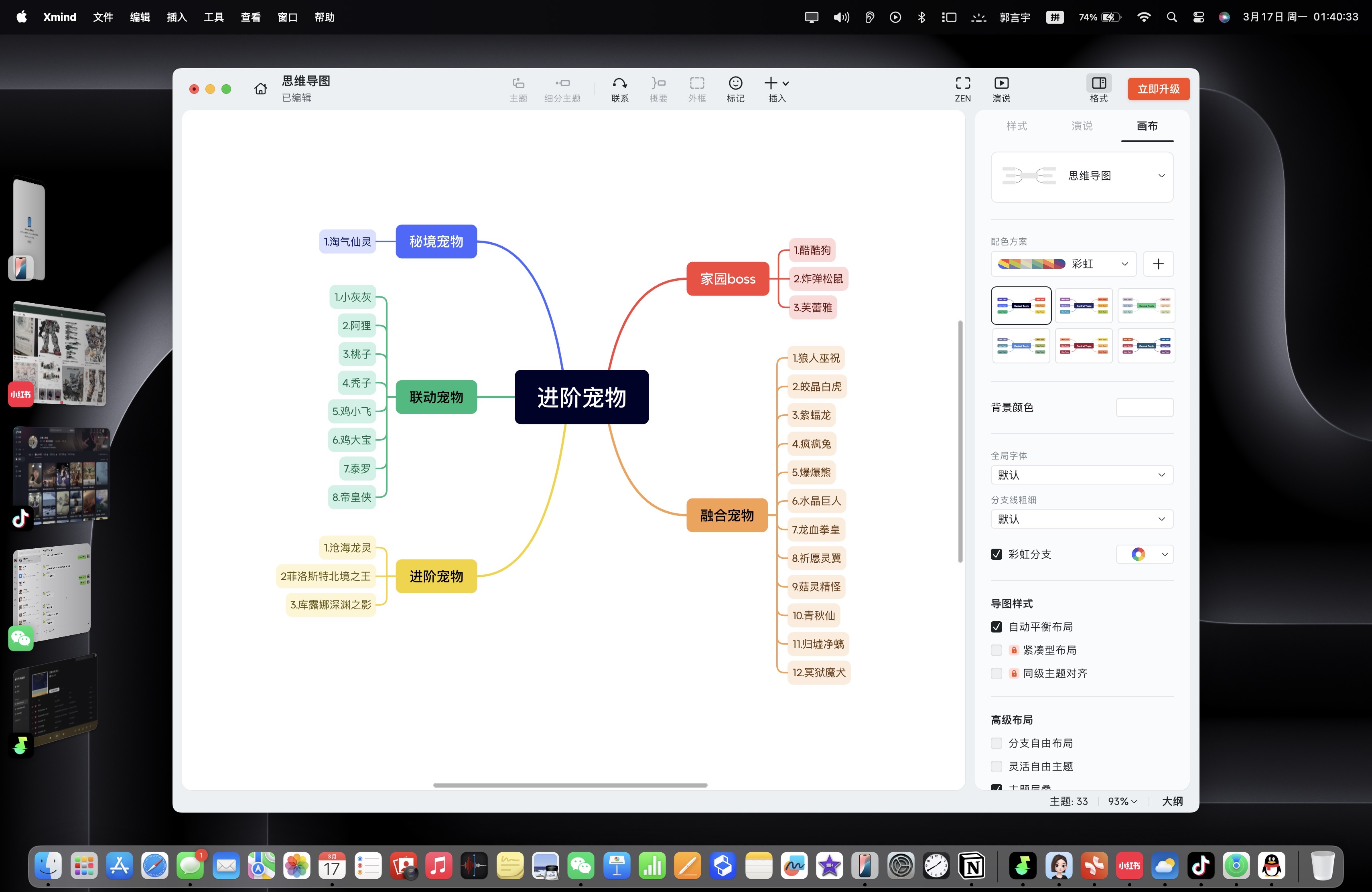This screenshot has height=892, width=1372.
Task: Select the subtopic 12.冥狱魔犬
Action: (x=819, y=673)
